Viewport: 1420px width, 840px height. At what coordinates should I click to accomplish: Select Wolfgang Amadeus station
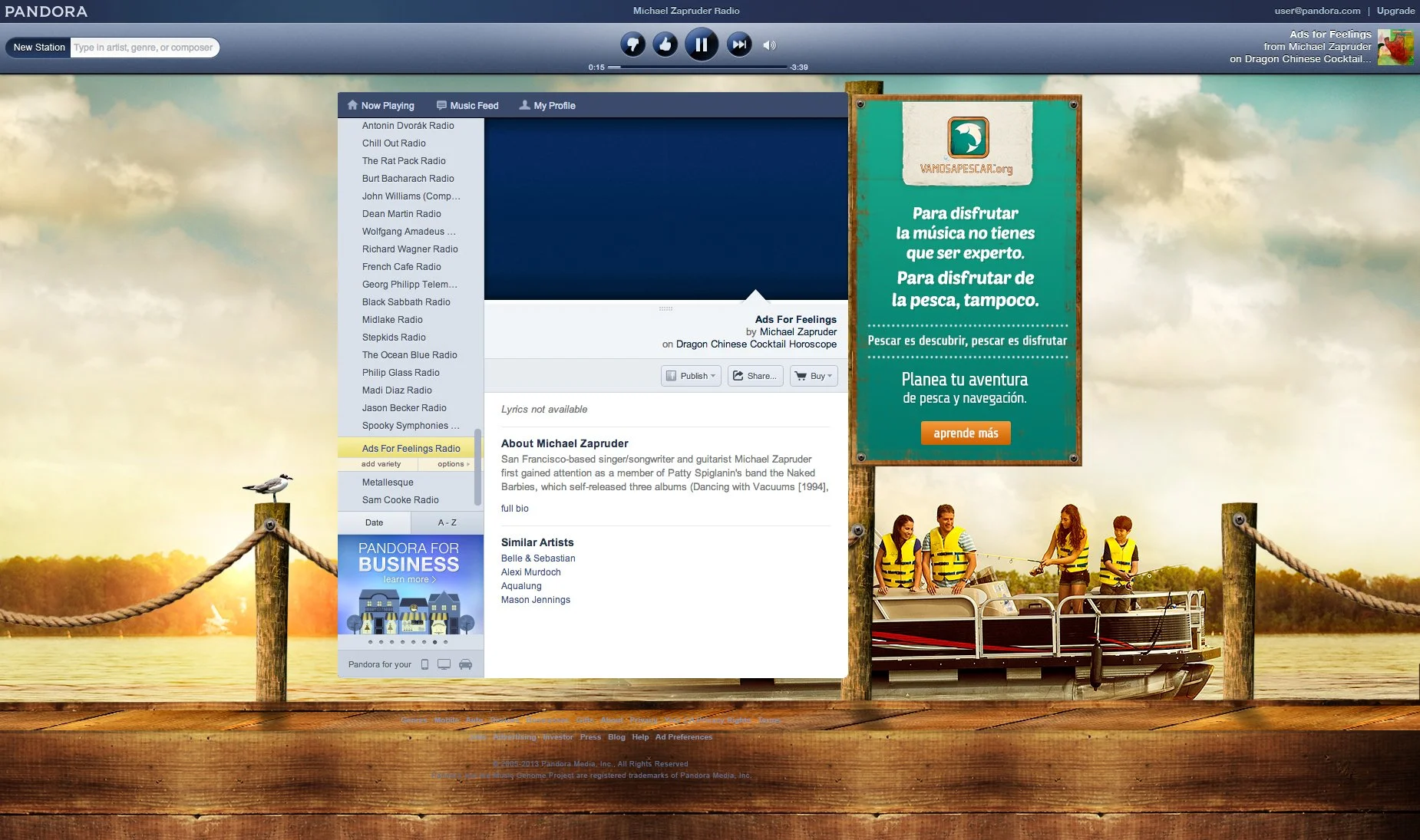[x=408, y=232]
